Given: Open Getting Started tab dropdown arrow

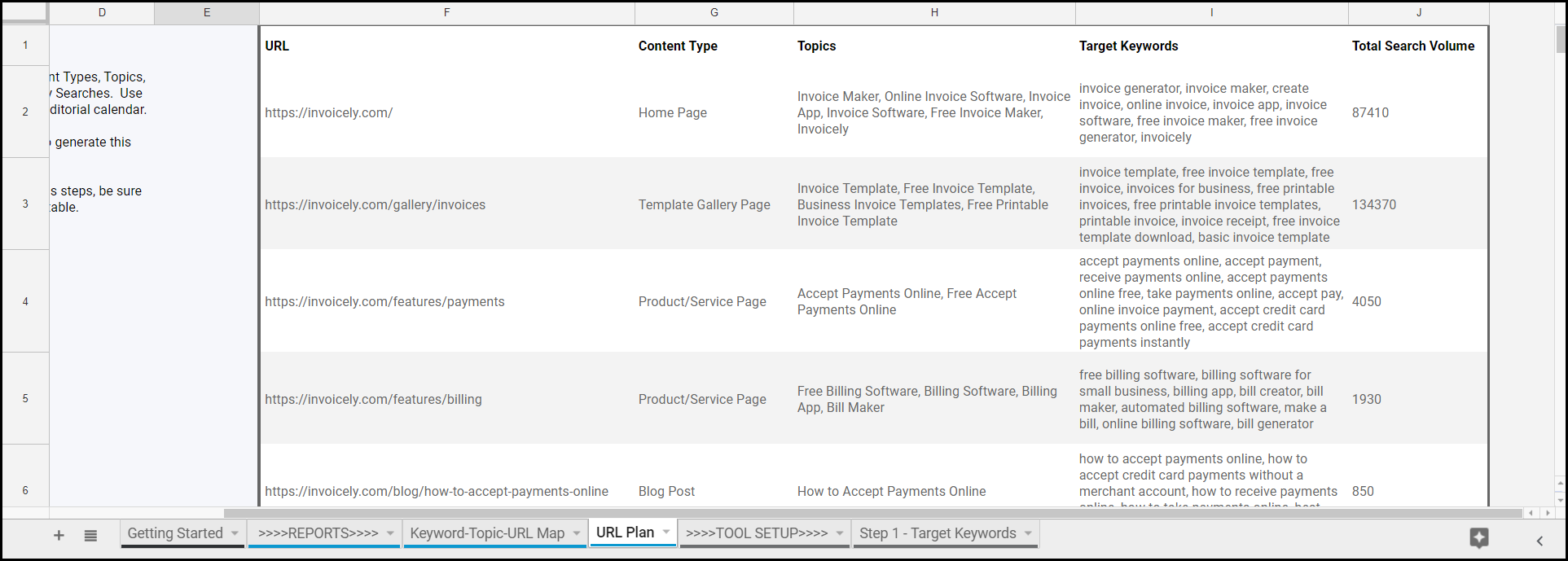Looking at the screenshot, I should pyautogui.click(x=235, y=533).
